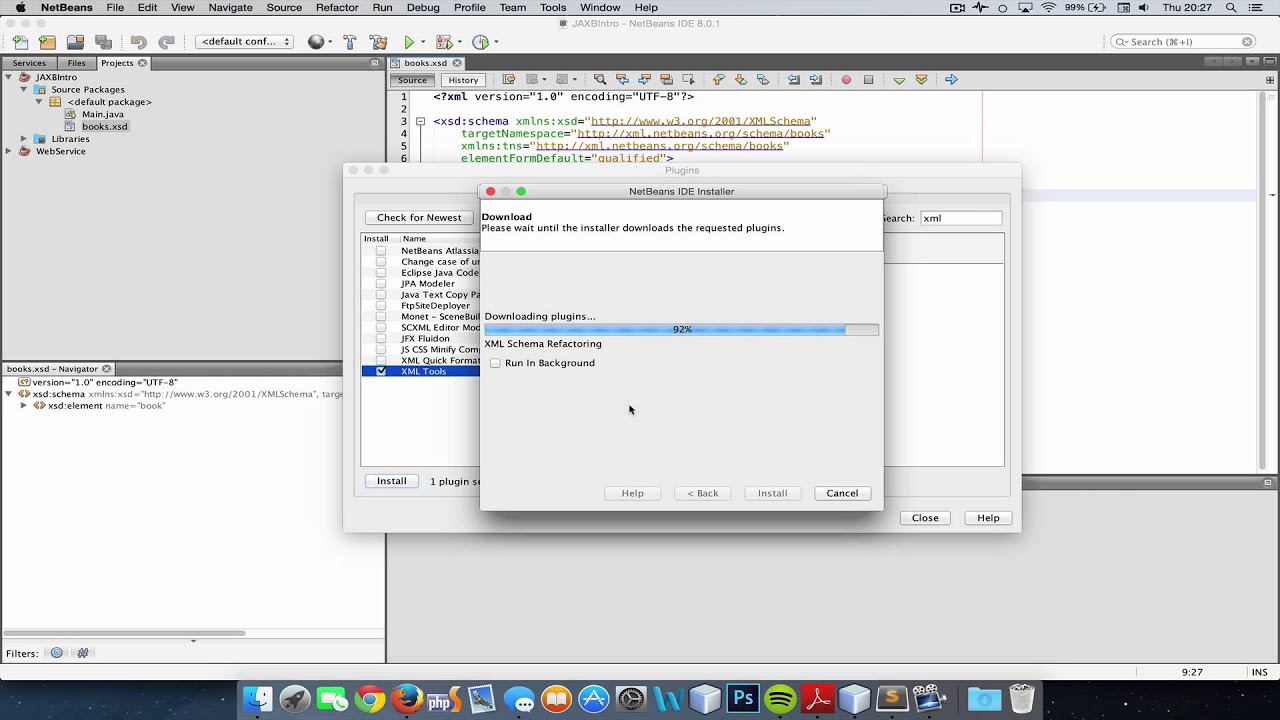Click the Stop Macro Recording square icon
The width and height of the screenshot is (1280, 720).
click(868, 80)
